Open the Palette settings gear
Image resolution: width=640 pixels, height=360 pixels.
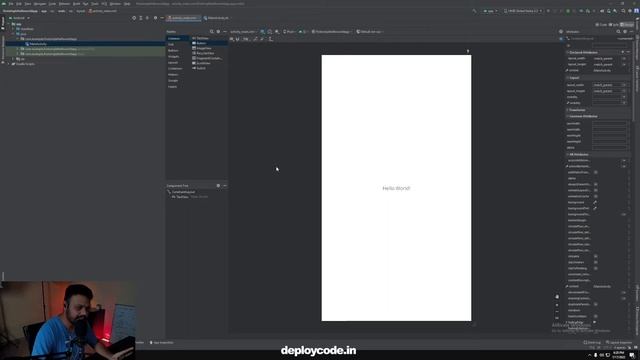click(x=218, y=31)
